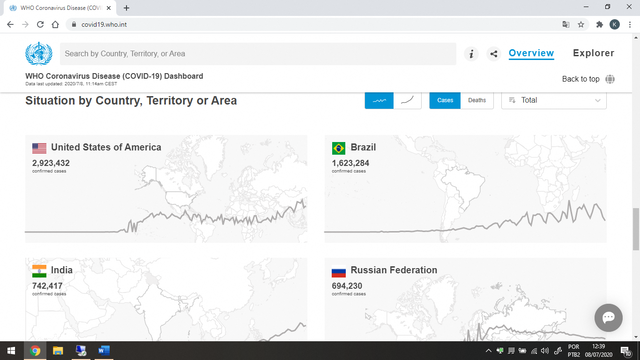Reload the page
640x360 pixels.
(x=40, y=24)
